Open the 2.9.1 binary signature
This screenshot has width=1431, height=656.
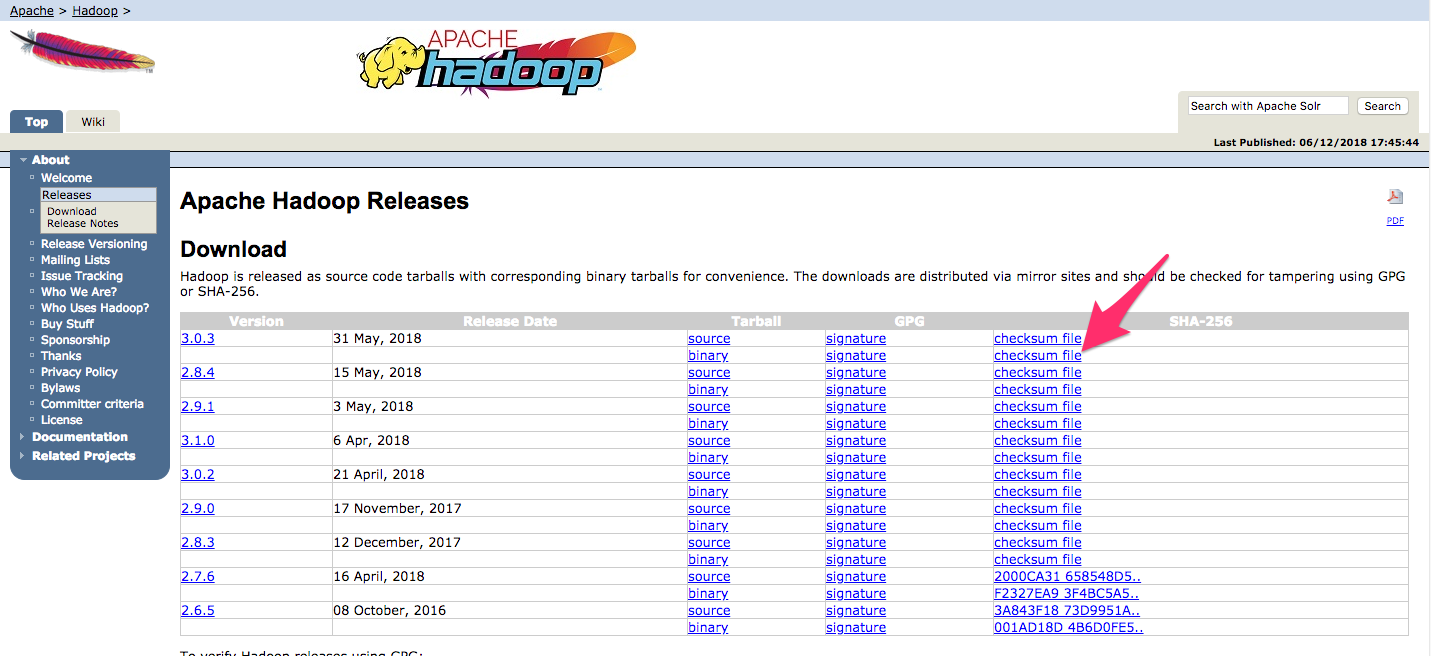pos(856,424)
